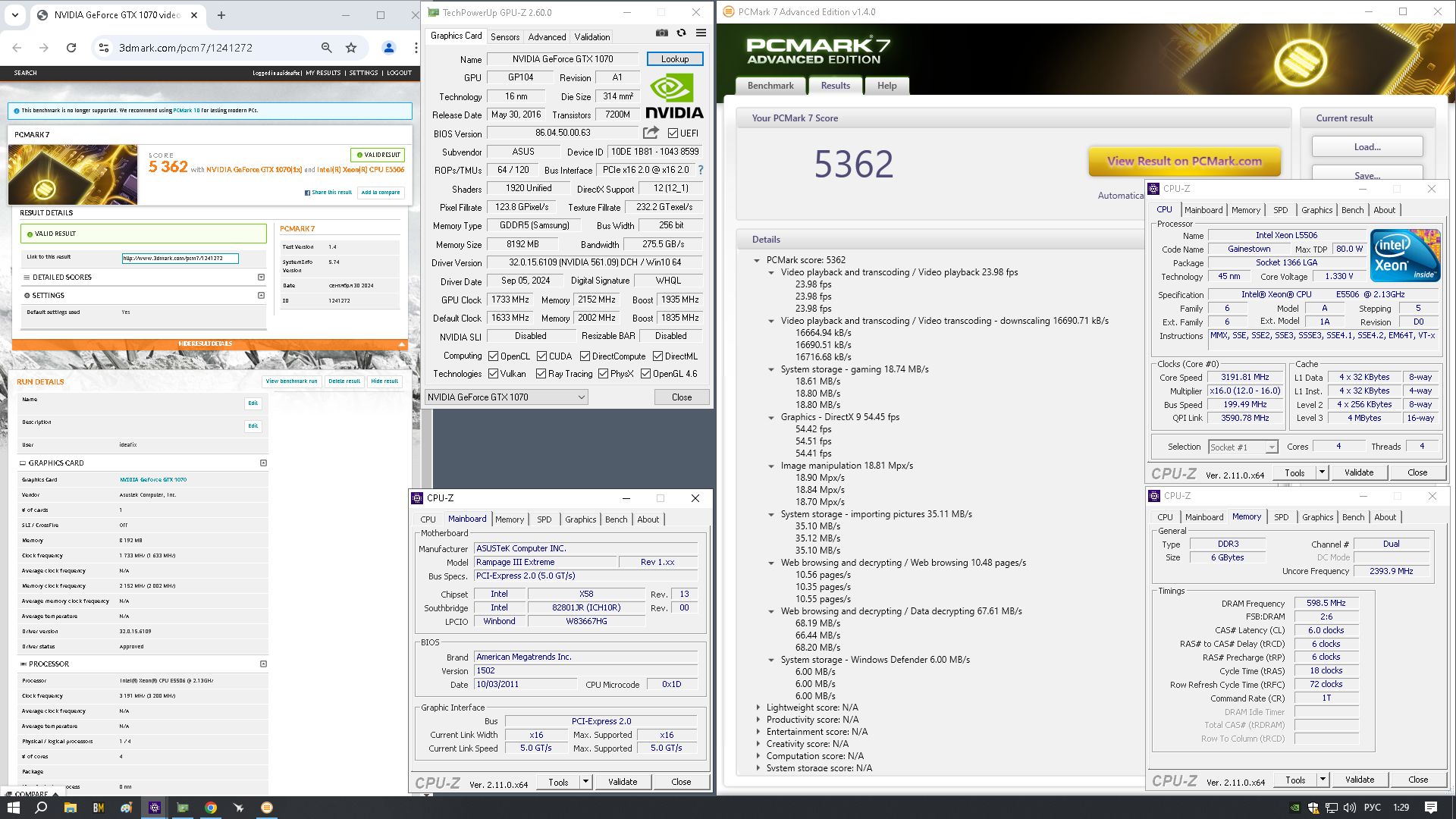
Task: Take a GPU-Z screenshot with camera icon
Action: coord(661,33)
